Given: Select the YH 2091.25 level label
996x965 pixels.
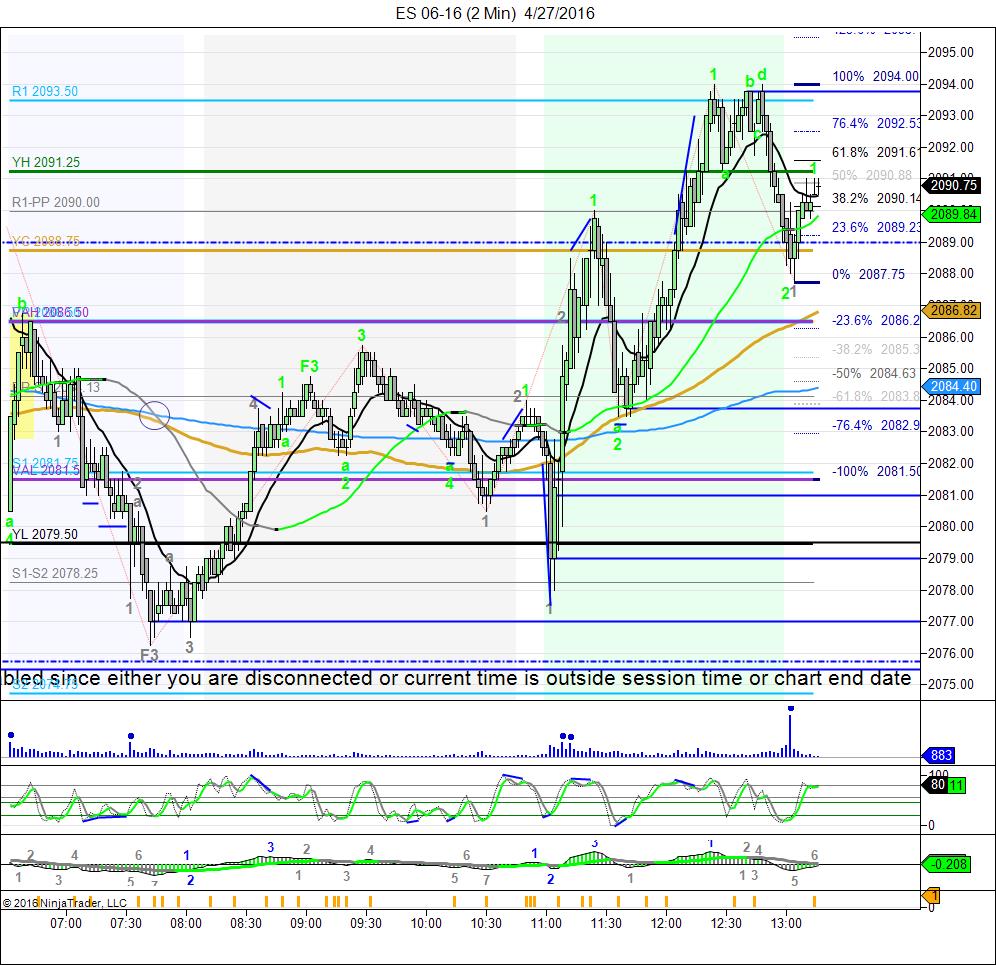Looking at the screenshot, I should click(x=46, y=162).
